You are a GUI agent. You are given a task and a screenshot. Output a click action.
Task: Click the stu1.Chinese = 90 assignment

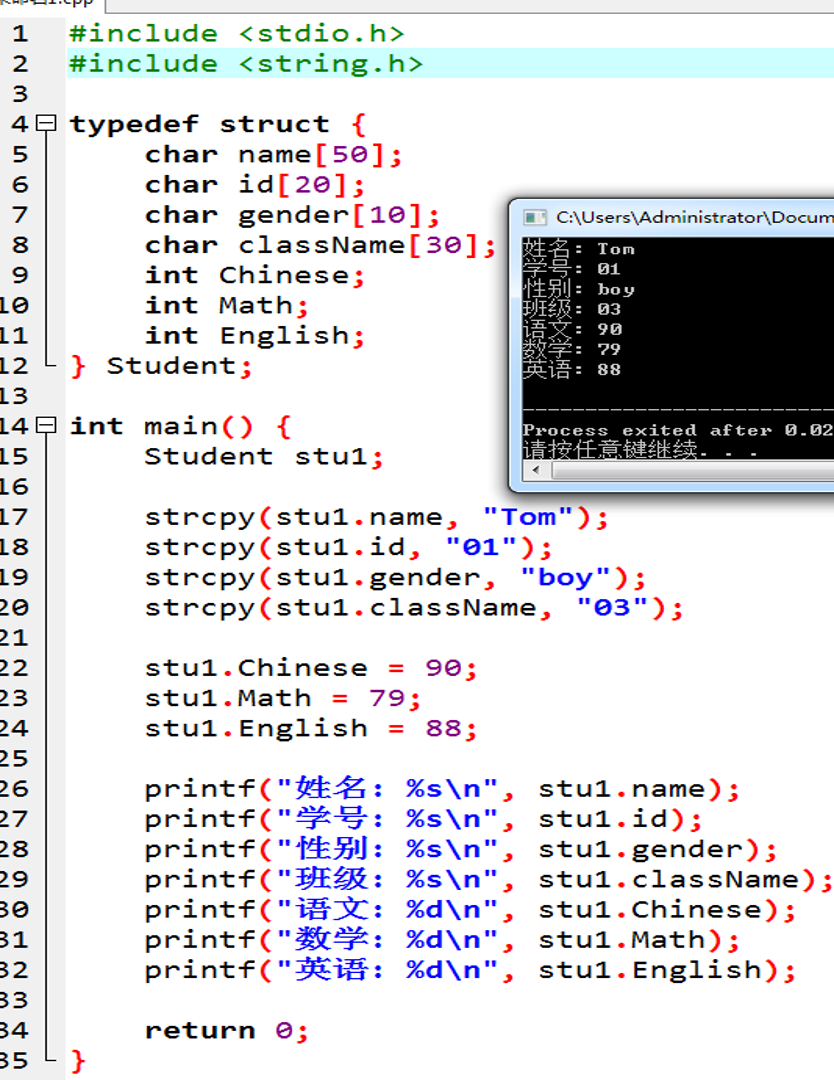pyautogui.click(x=311, y=668)
